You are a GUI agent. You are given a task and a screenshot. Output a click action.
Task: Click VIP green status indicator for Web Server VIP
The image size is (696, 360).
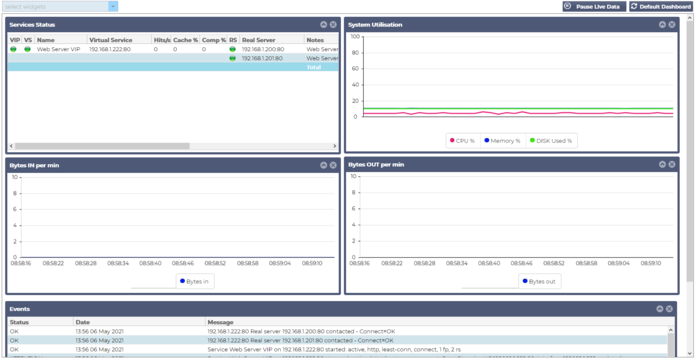pyautogui.click(x=13, y=49)
